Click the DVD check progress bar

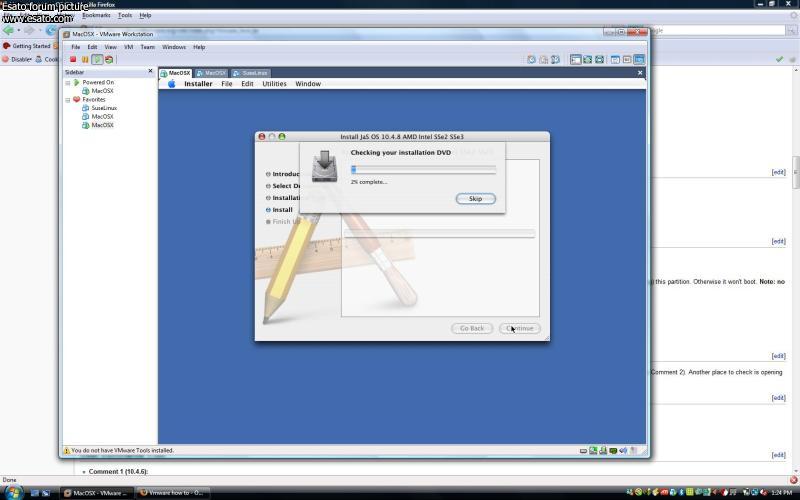pos(423,169)
